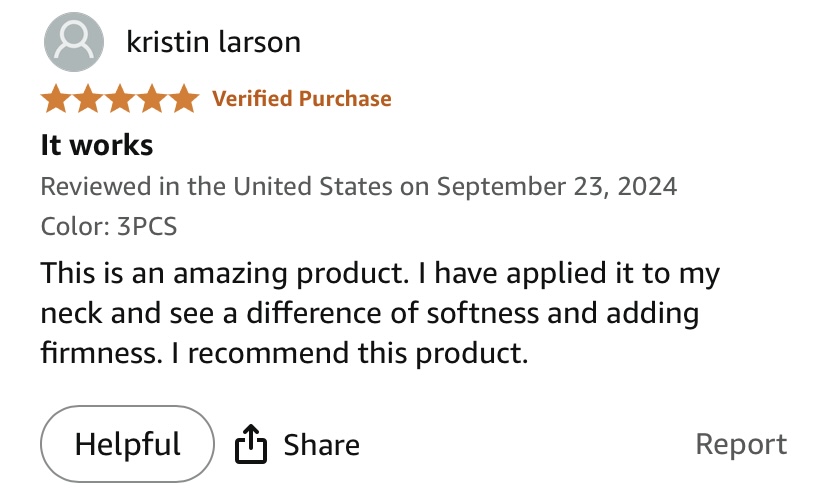The image size is (828, 494).
Task: Click the fifth, last rating star
Action: (x=184, y=99)
